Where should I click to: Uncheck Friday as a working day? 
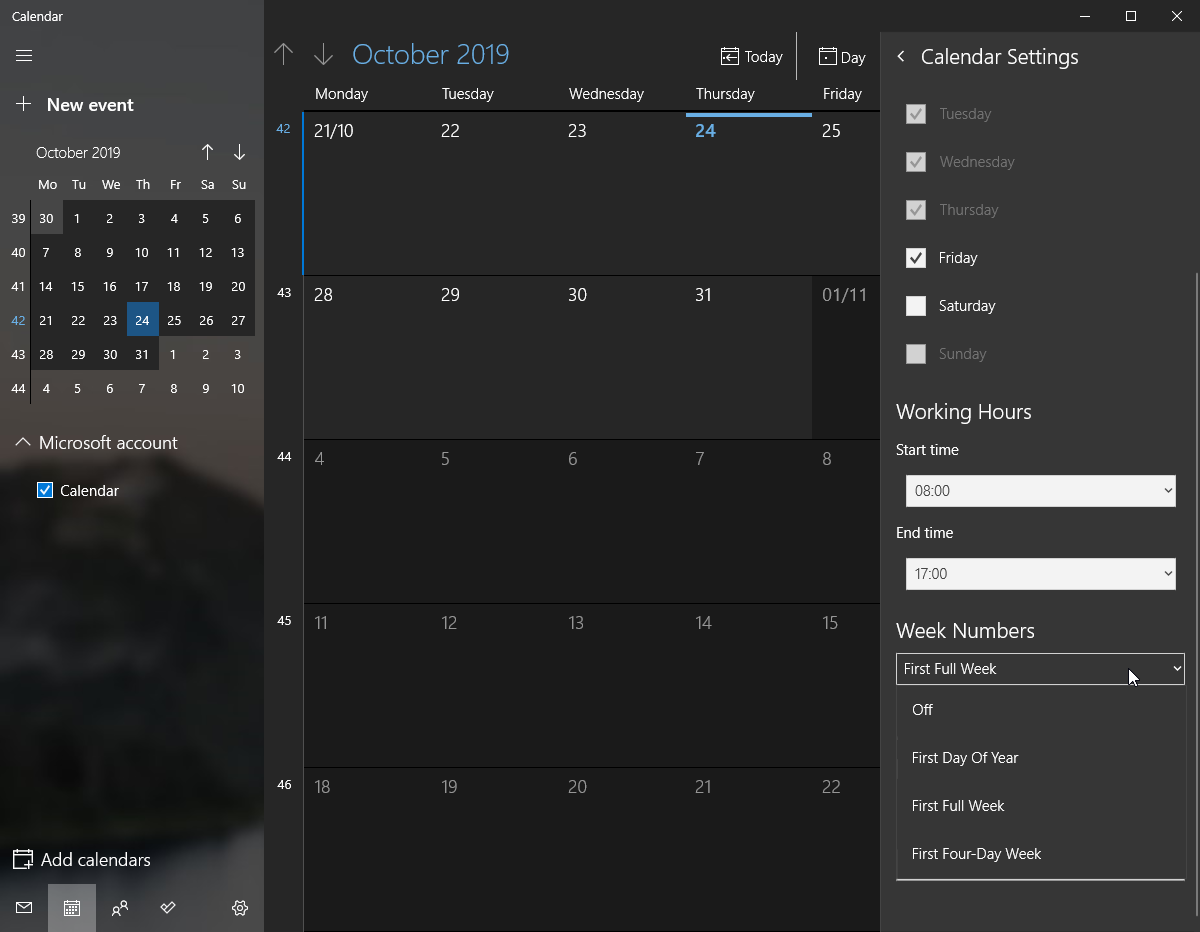coord(916,258)
